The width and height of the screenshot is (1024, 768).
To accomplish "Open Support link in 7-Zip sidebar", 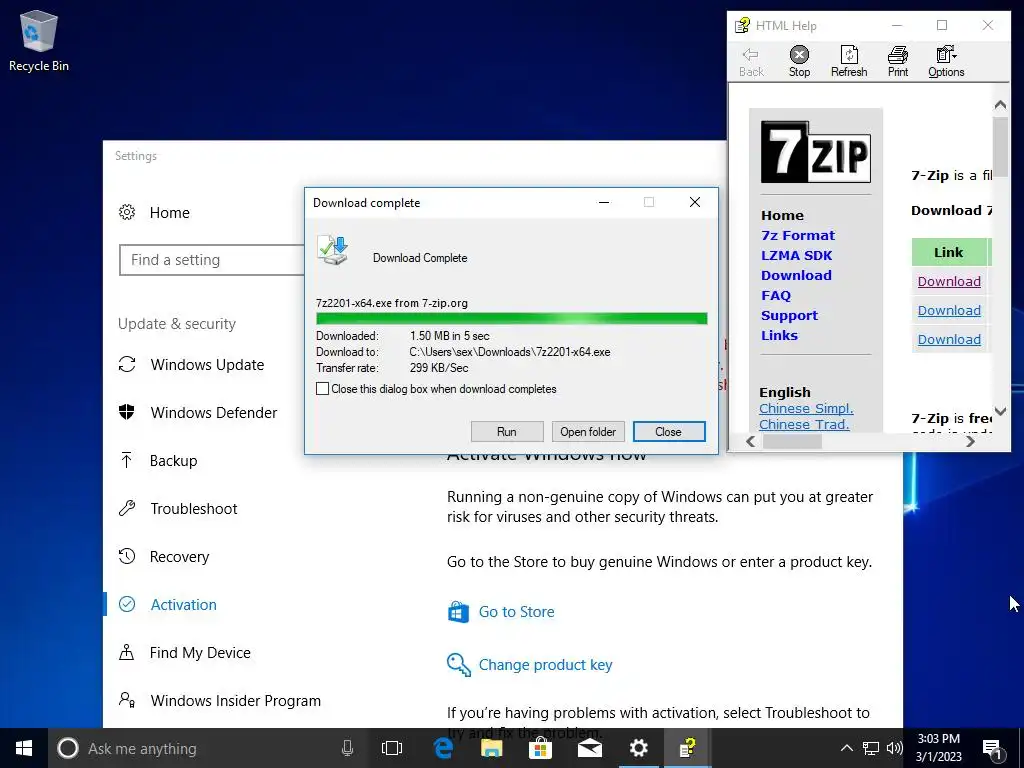I will tap(789, 315).
